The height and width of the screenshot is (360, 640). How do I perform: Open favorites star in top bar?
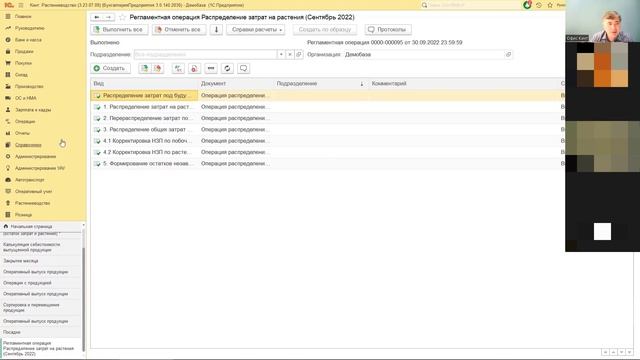(x=550, y=5)
